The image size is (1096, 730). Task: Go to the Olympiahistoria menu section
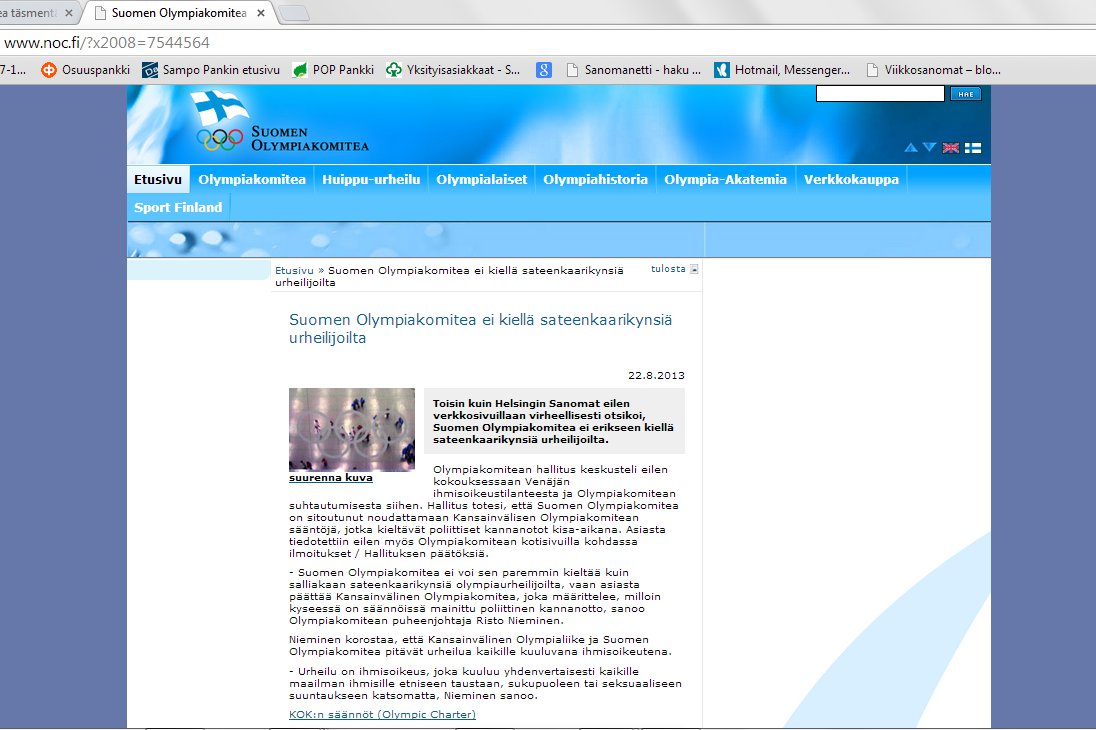pyautogui.click(x=595, y=180)
